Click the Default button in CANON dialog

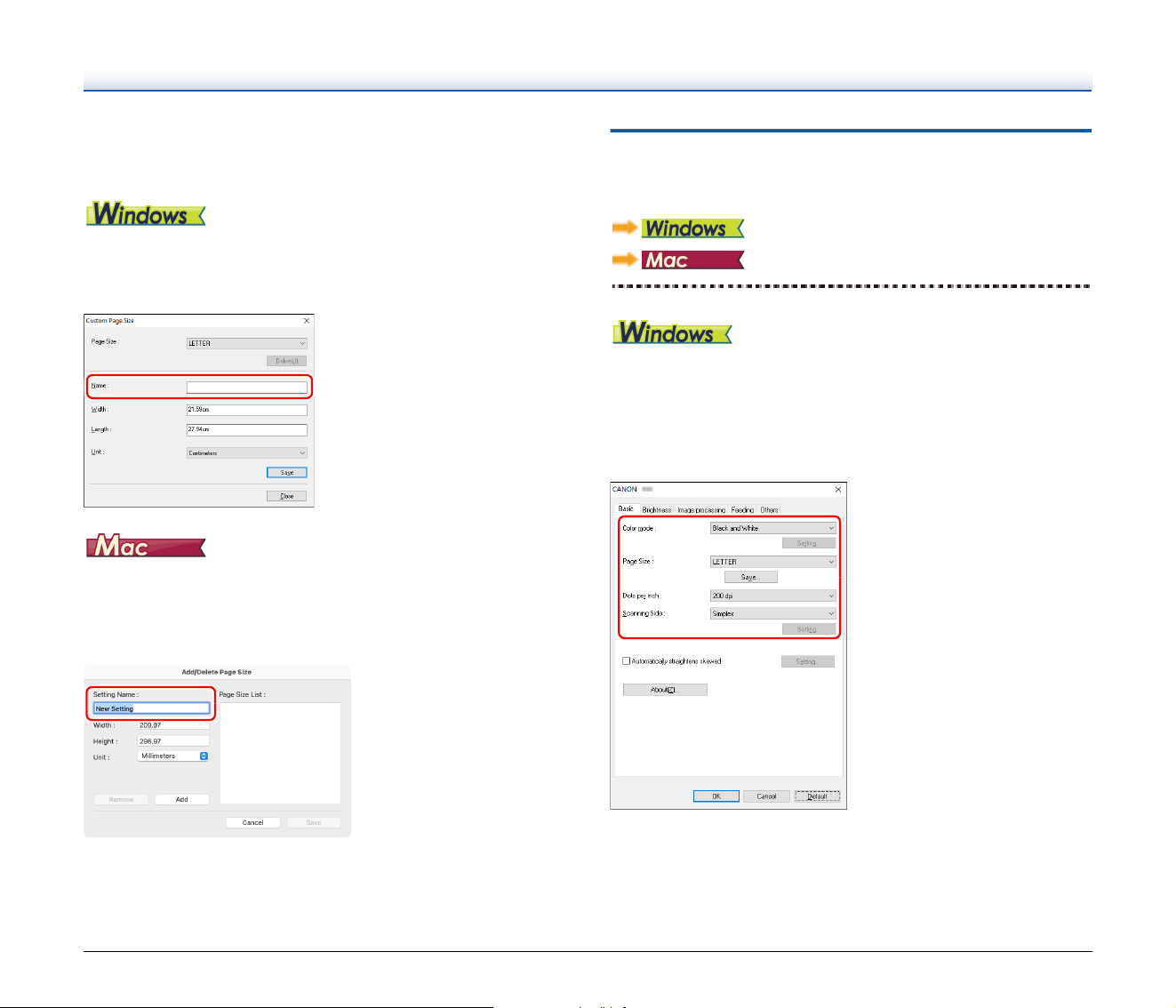tap(817, 796)
